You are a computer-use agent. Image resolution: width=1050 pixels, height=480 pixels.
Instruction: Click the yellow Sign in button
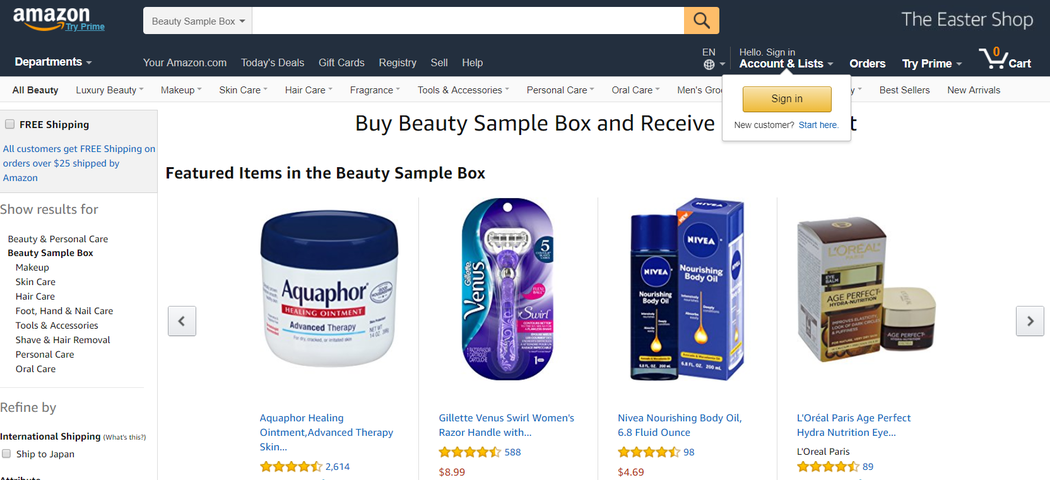point(787,99)
